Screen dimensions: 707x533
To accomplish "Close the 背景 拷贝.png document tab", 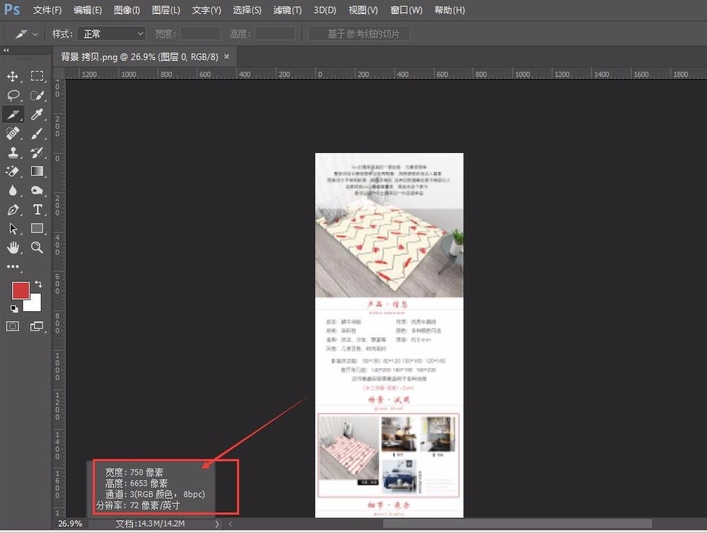I will point(227,57).
